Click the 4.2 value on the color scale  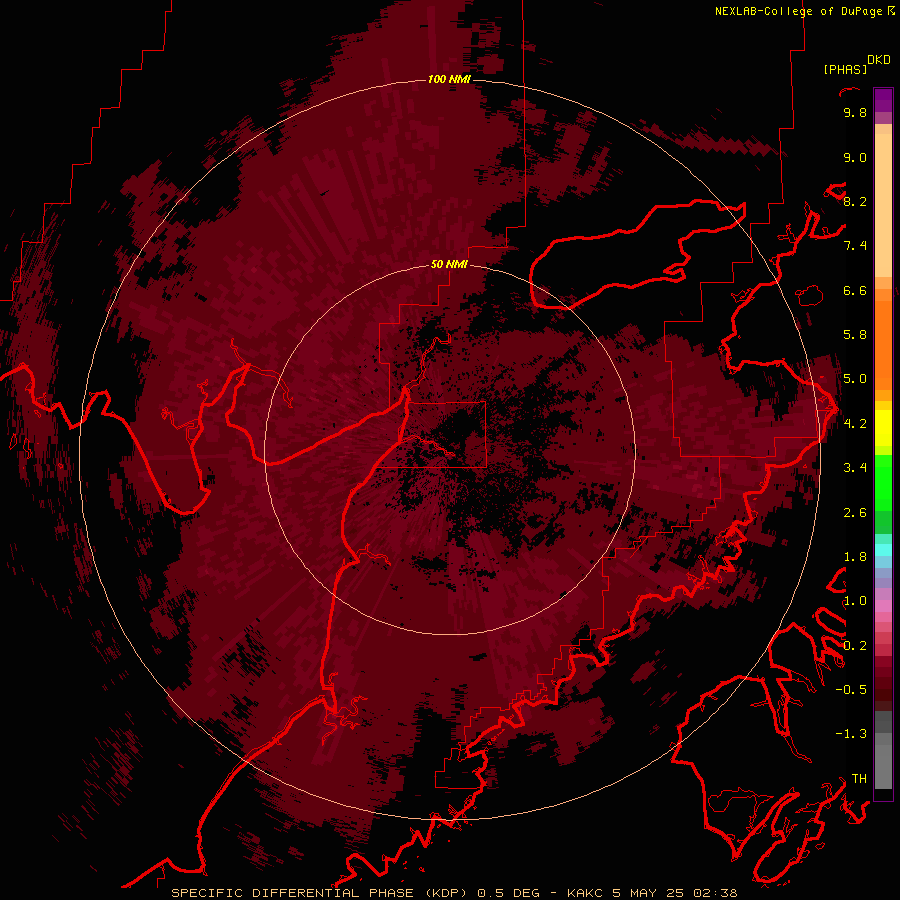(x=855, y=424)
